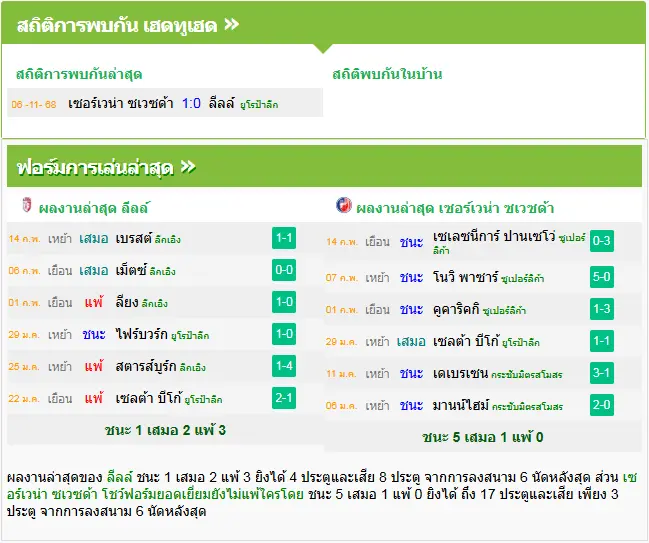This screenshot has height=543, width=649.
Task: Click เซลต้า บีโก้ in Lille's 22 ม.ค. row
Action: click(149, 399)
